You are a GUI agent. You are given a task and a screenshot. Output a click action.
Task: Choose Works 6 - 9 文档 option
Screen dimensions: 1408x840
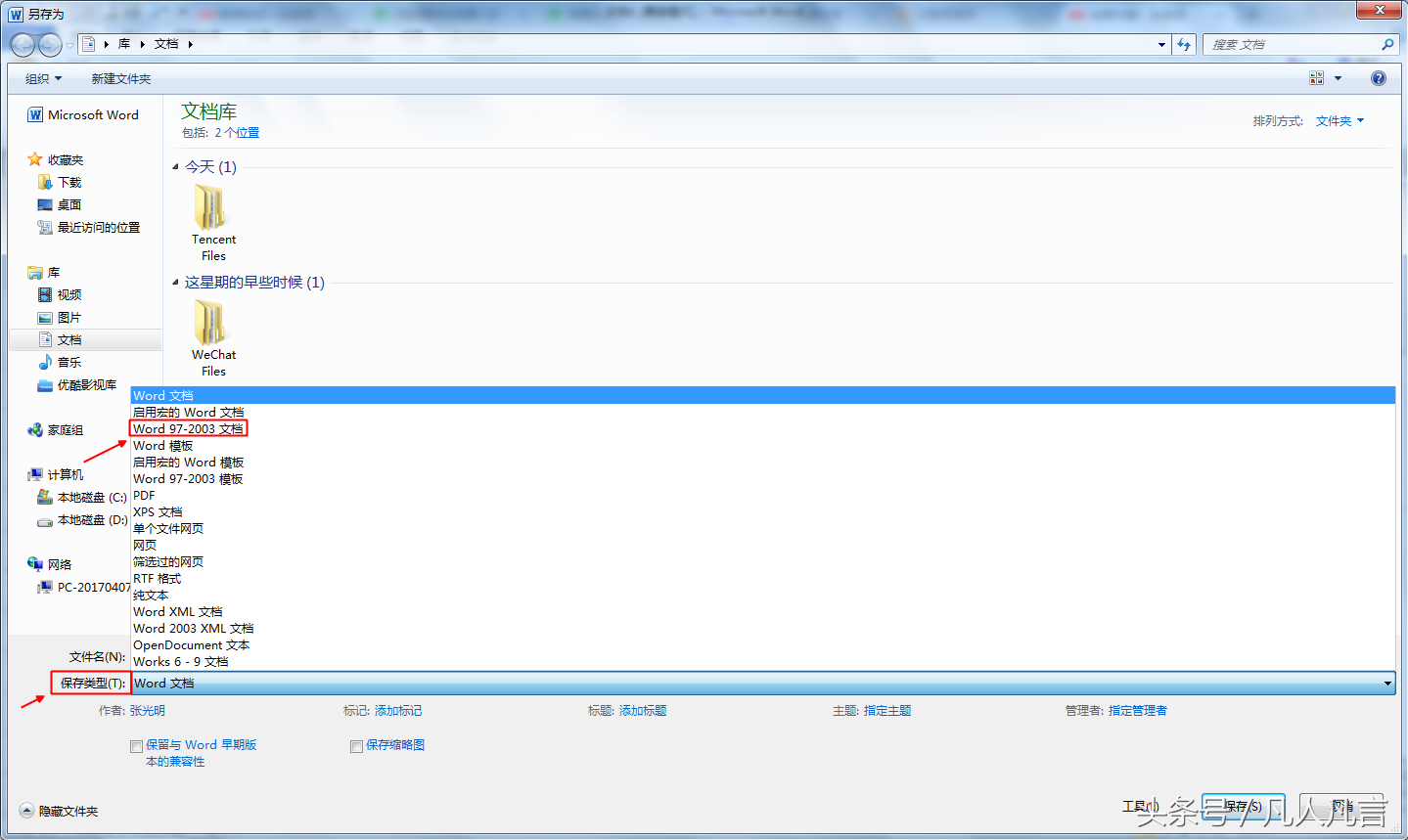coord(763,661)
